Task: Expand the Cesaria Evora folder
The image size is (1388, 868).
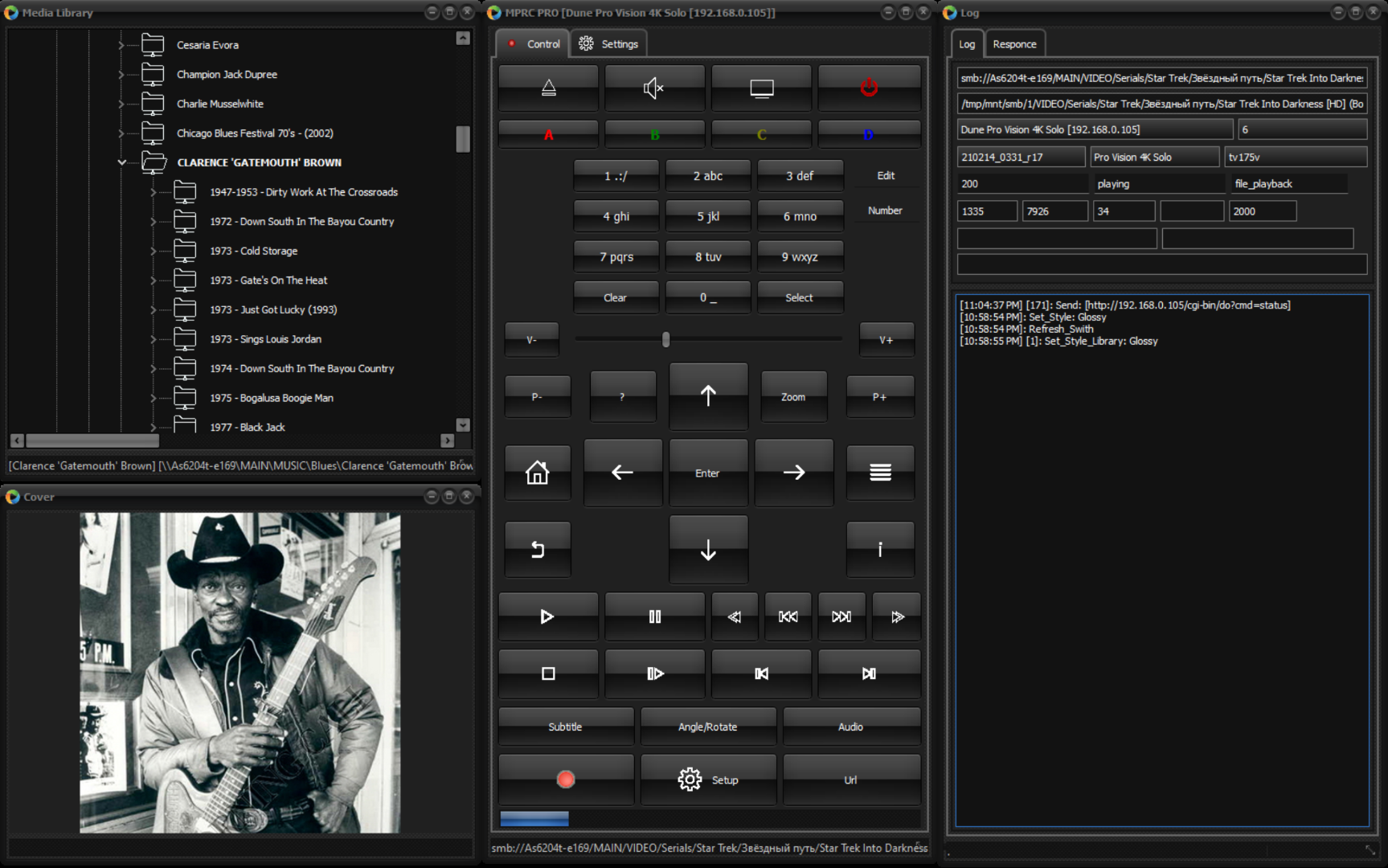Action: (x=121, y=45)
